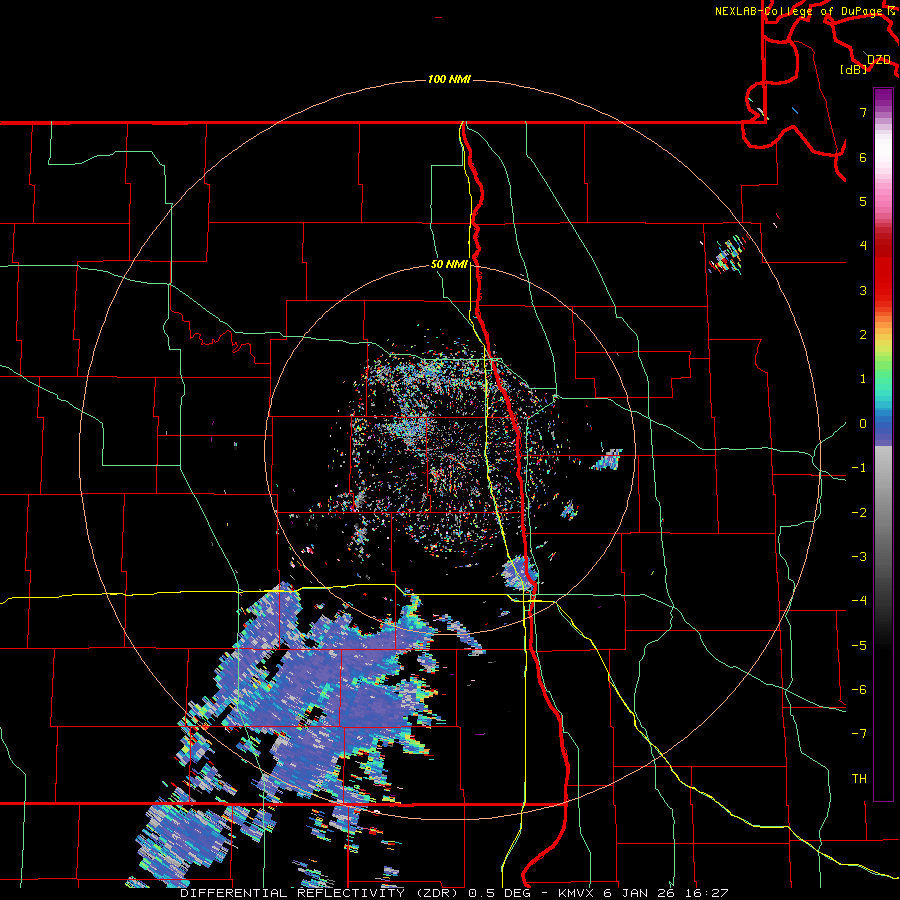Viewport: 900px width, 900px height.
Task: Select the "-6" value on the scale
Action: coord(859,690)
